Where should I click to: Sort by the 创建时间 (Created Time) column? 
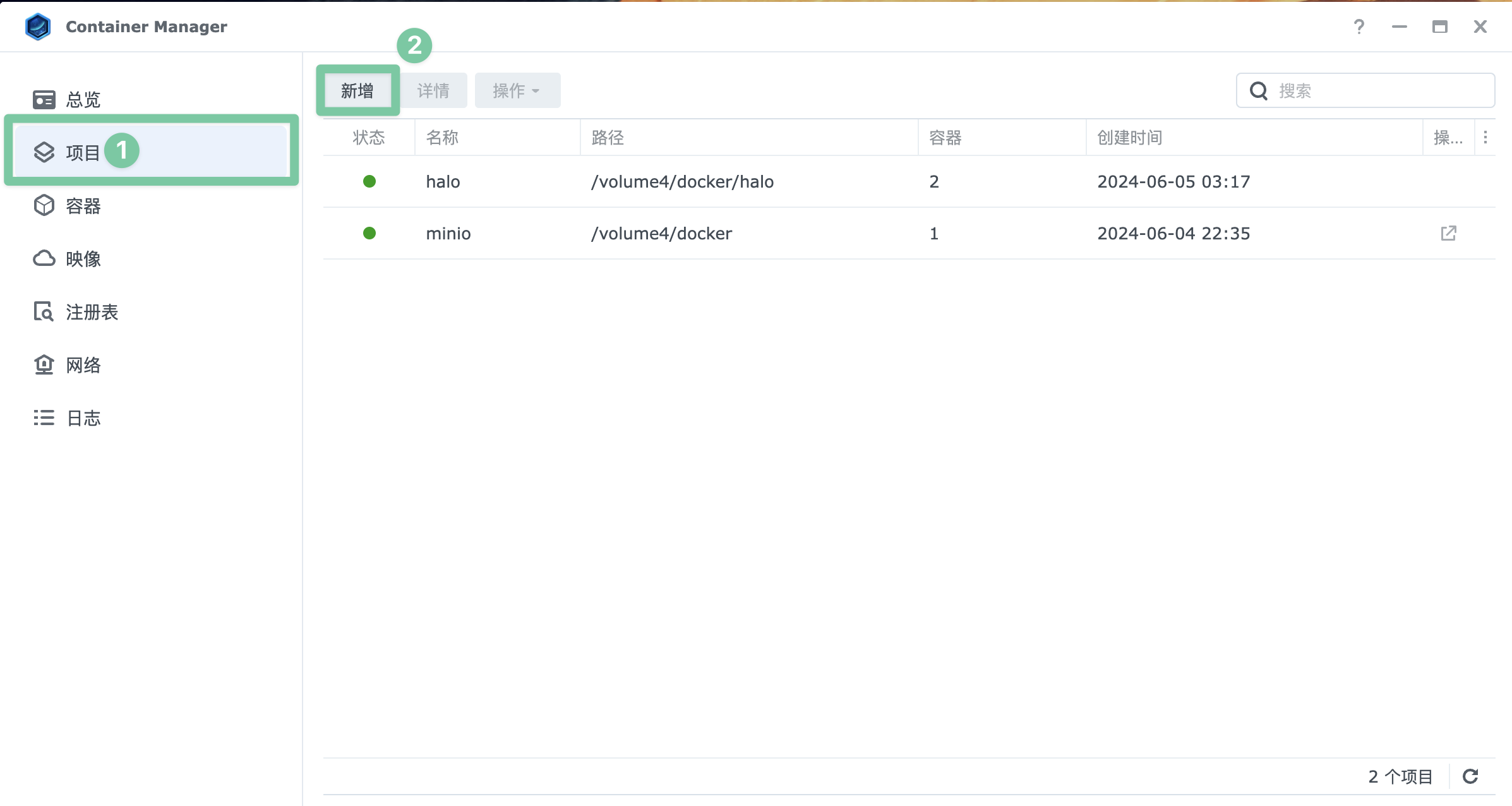(1130, 138)
